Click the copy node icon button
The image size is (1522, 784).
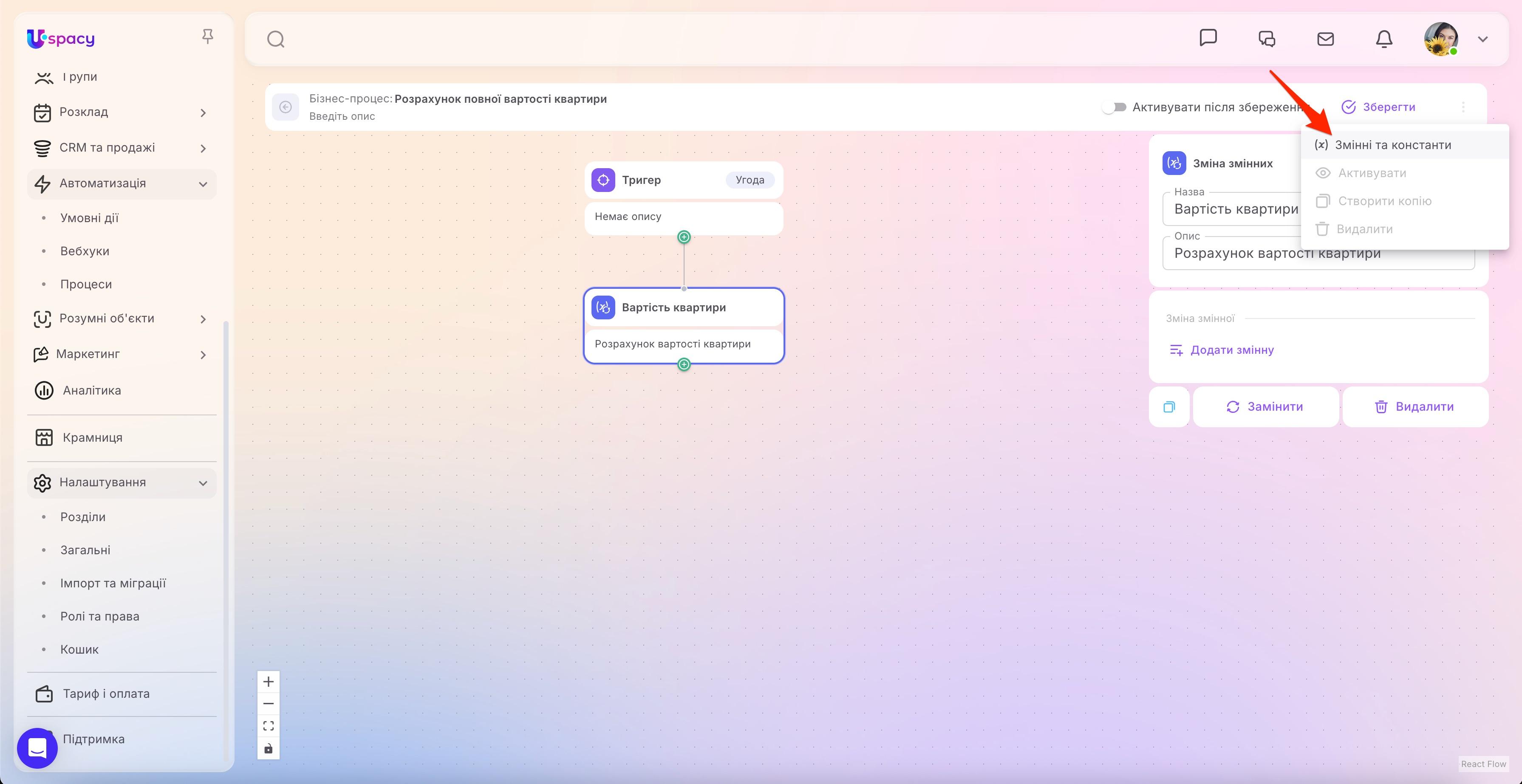(x=1168, y=407)
